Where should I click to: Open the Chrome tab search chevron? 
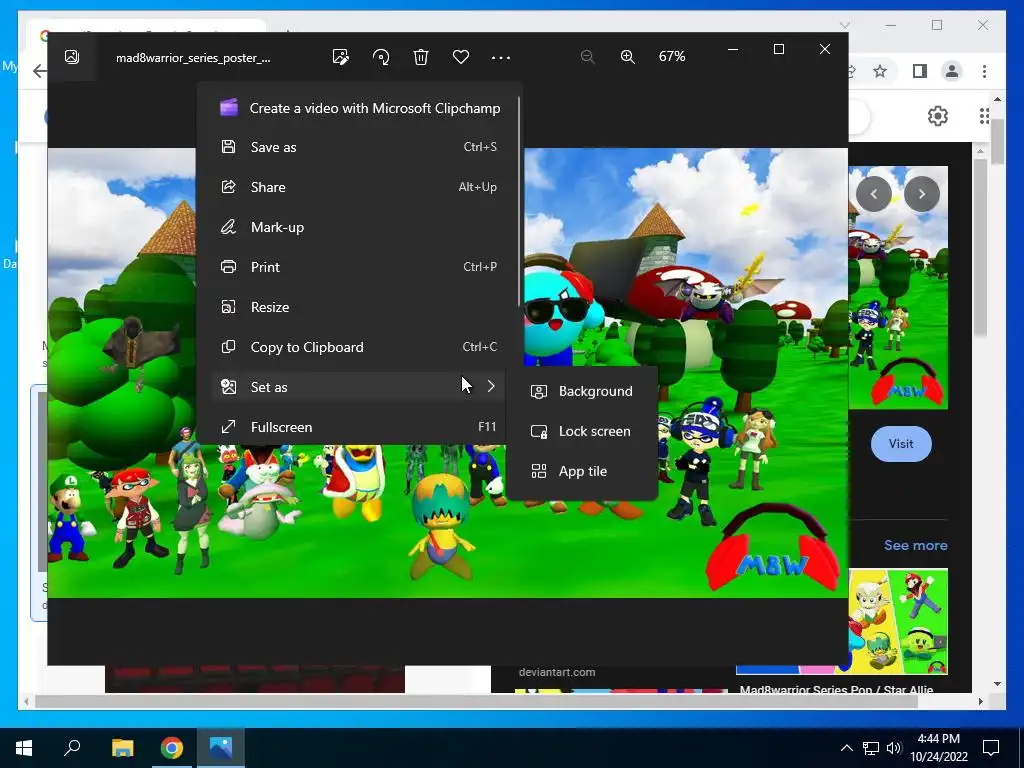tap(844, 25)
